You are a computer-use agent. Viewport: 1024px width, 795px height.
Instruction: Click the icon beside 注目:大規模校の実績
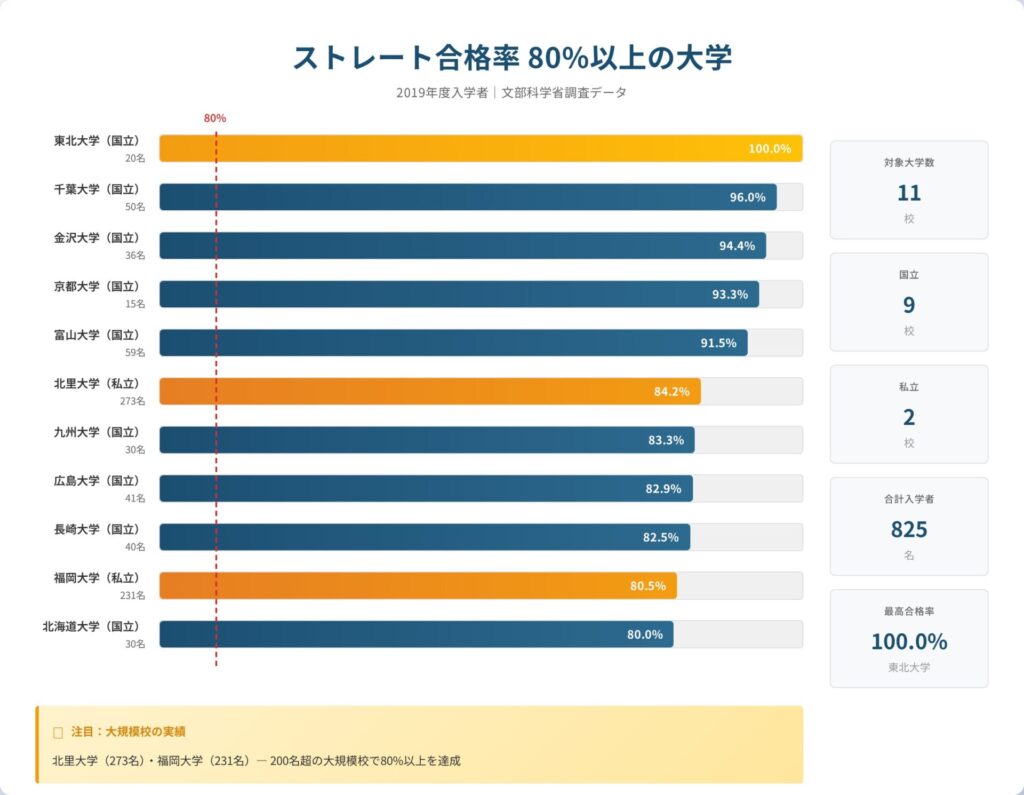pyautogui.click(x=57, y=732)
